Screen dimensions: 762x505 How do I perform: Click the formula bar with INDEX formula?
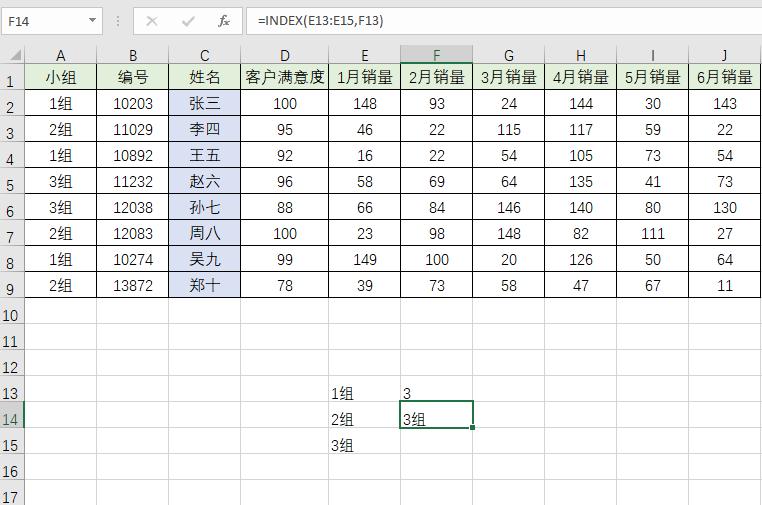[x=504, y=21]
